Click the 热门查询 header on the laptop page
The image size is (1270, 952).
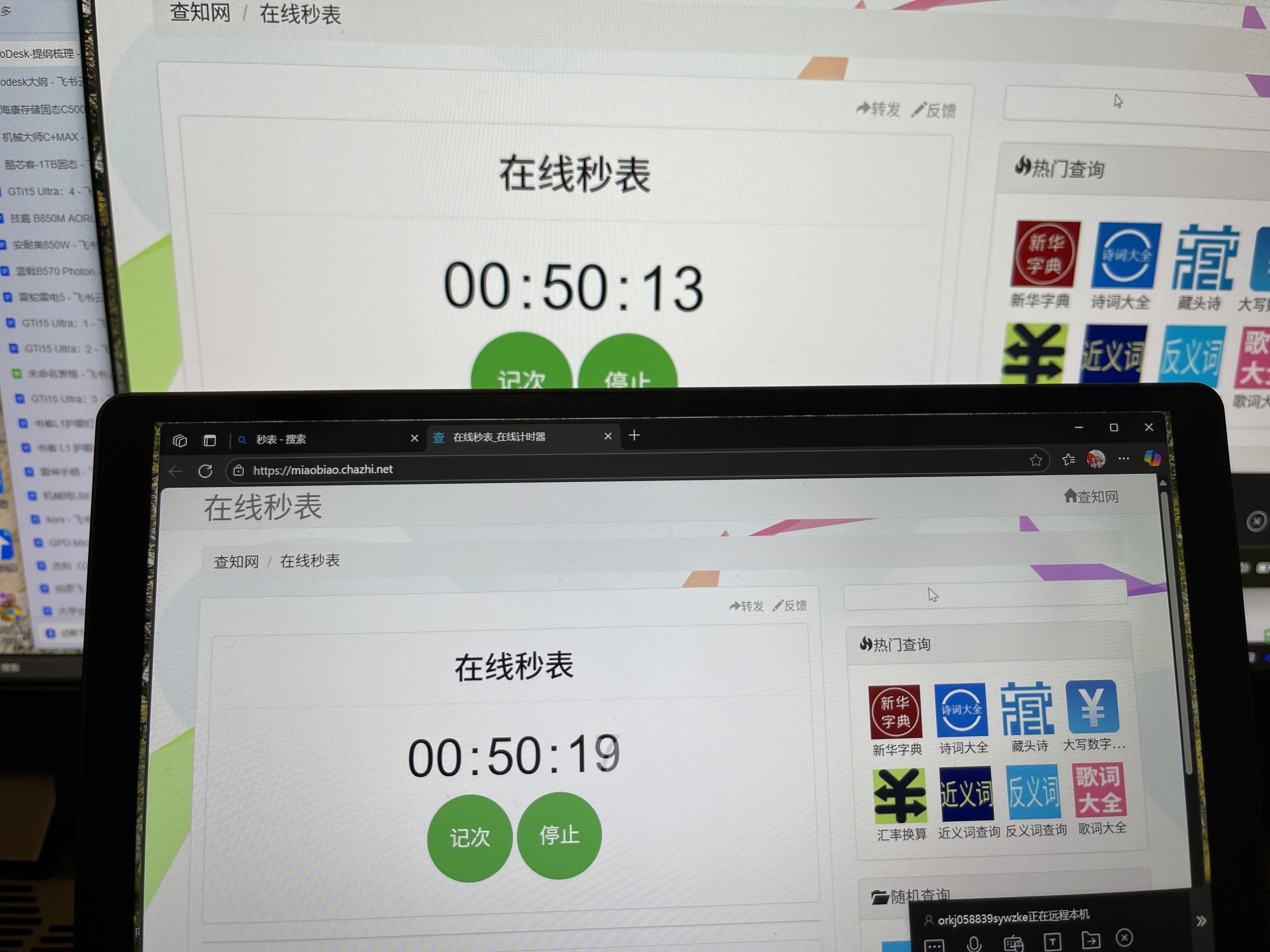(895, 644)
